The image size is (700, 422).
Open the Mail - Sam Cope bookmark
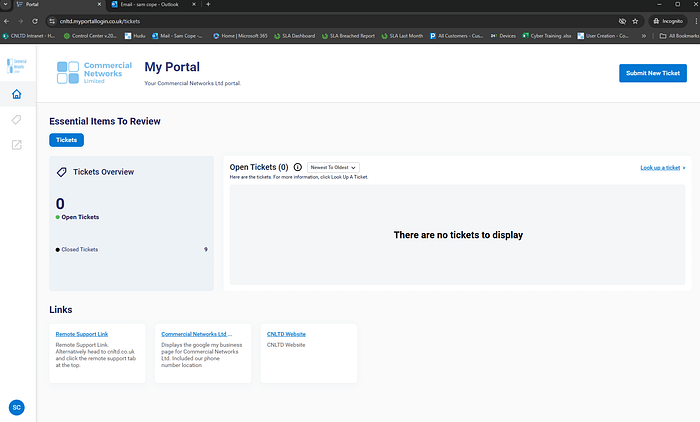pos(177,36)
